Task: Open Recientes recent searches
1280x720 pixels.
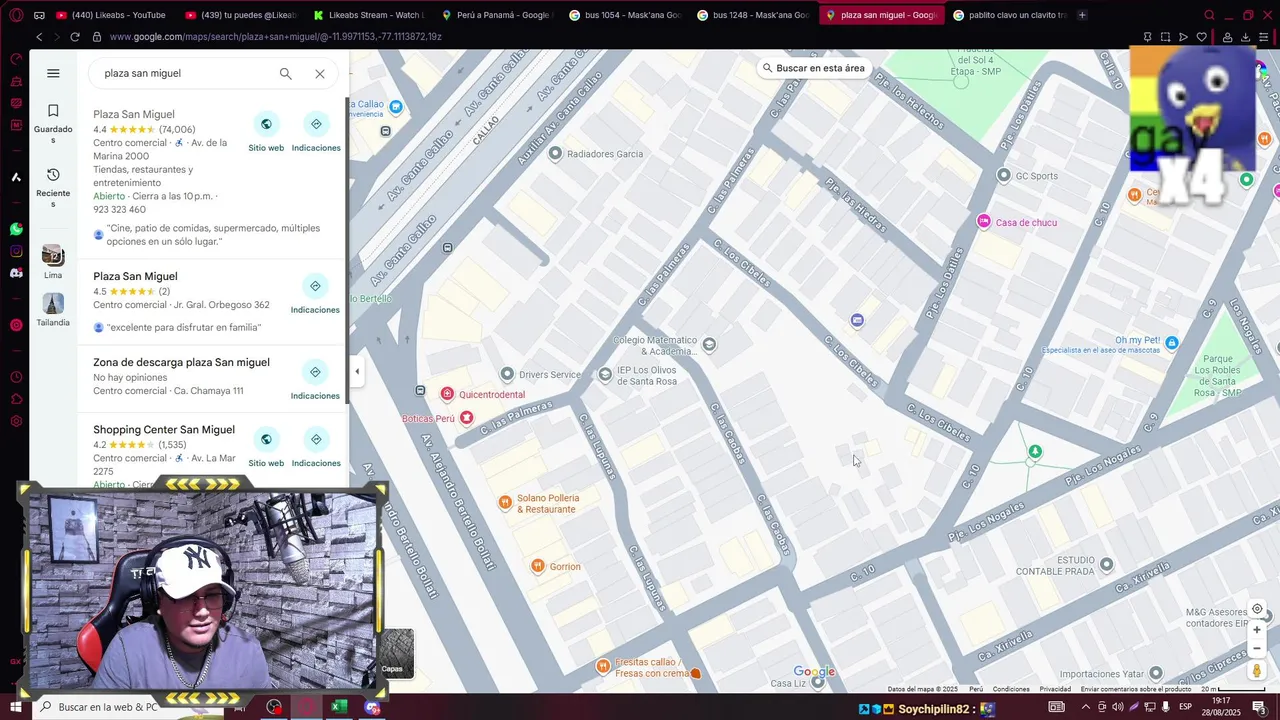Action: point(53,188)
